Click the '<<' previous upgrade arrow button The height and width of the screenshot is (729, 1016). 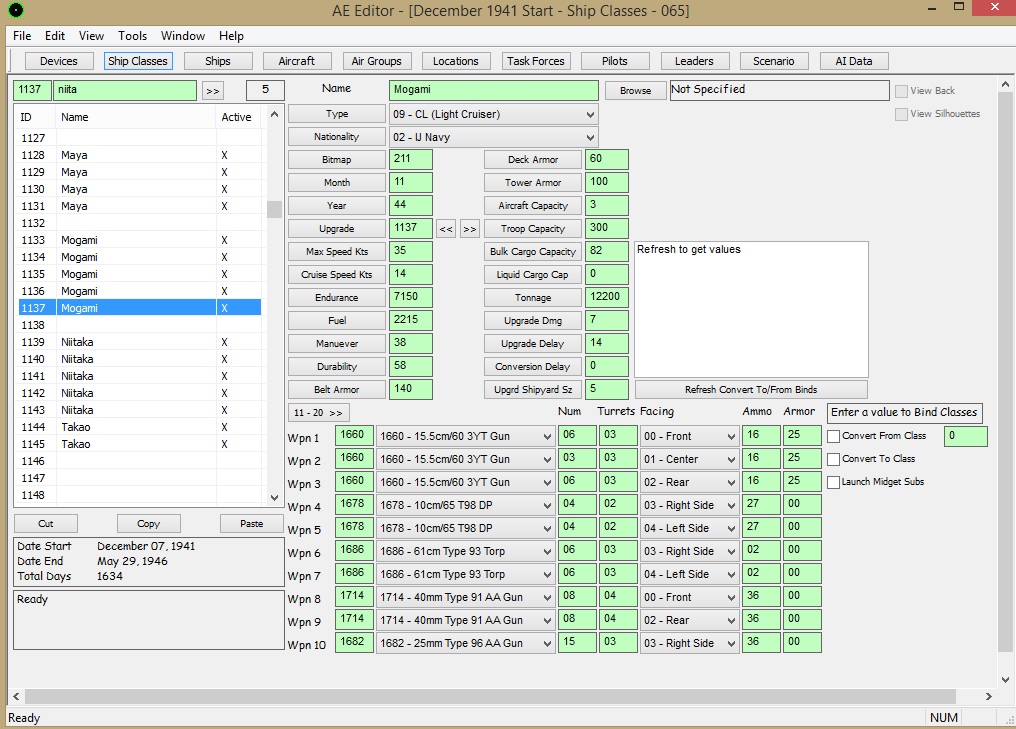pos(446,229)
